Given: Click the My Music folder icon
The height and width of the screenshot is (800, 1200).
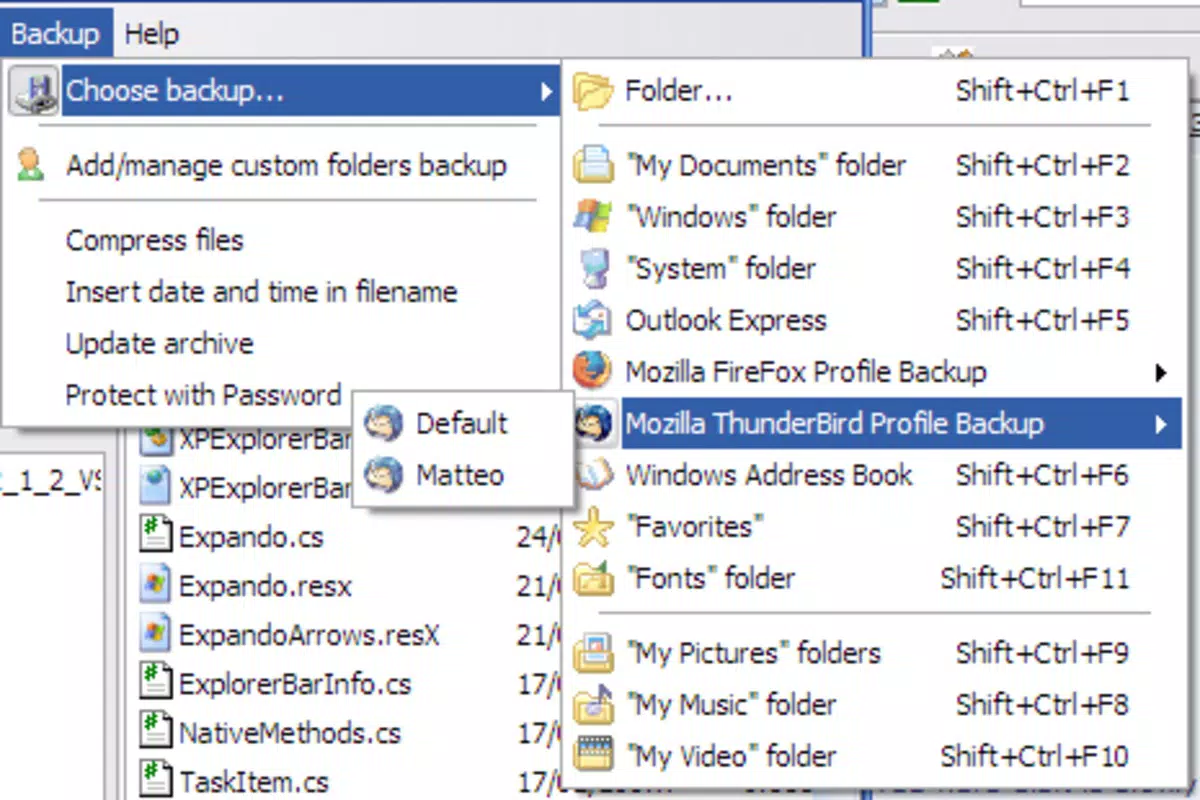Looking at the screenshot, I should click(593, 705).
